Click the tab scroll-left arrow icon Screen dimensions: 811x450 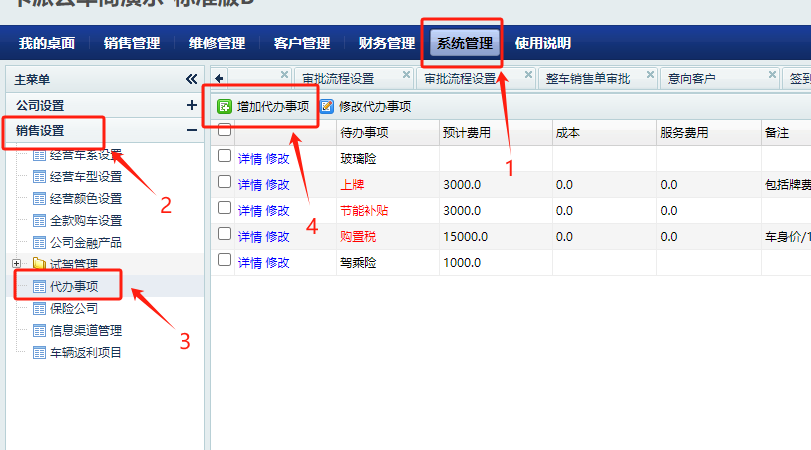pyautogui.click(x=219, y=77)
